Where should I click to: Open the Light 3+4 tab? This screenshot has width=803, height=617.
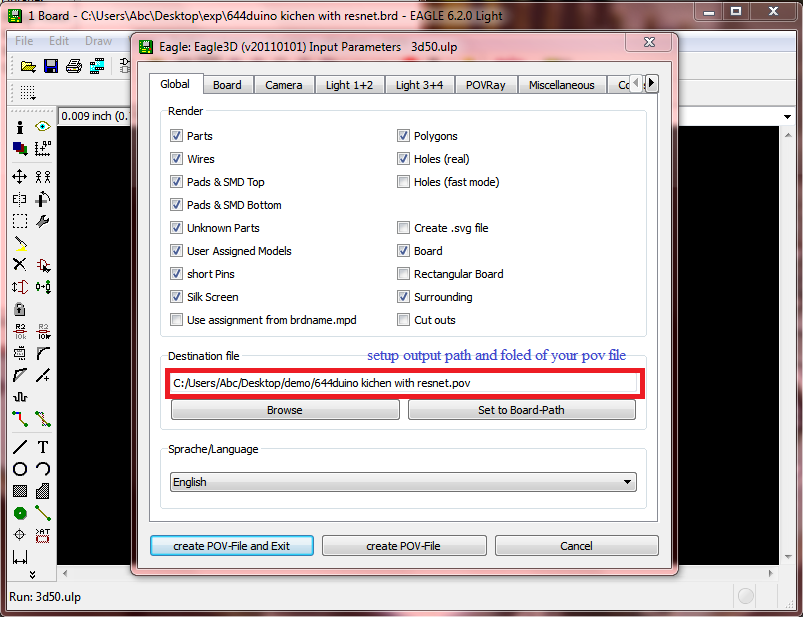point(419,85)
